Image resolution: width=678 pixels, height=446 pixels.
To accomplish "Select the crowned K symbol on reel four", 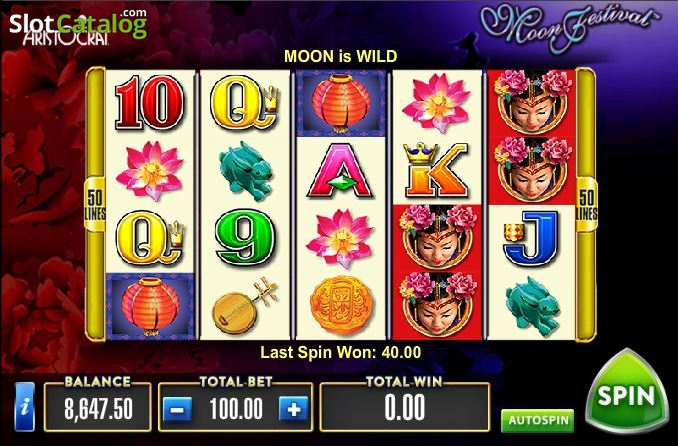I will (x=436, y=170).
